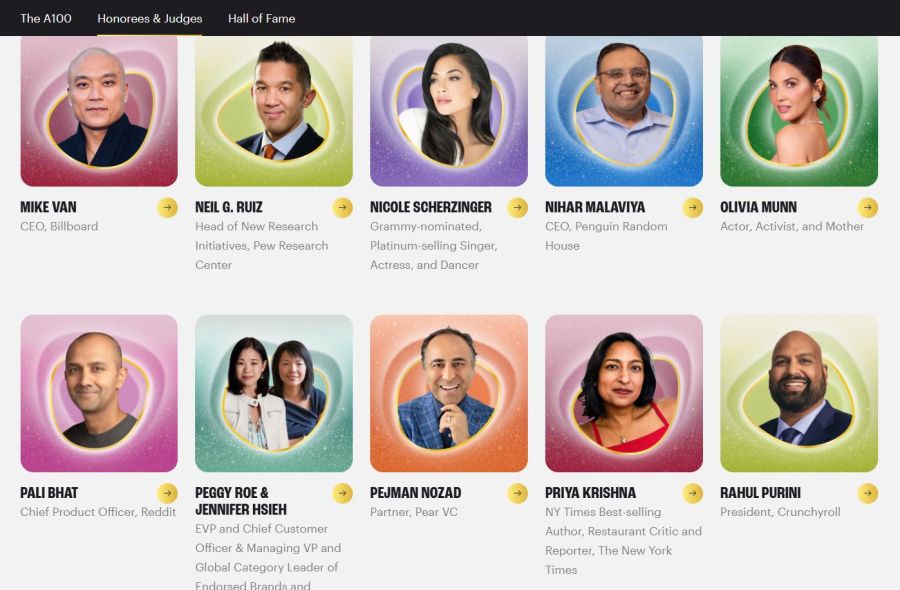Click the arrow icon beside Mike Van
Image resolution: width=900 pixels, height=590 pixels.
pos(168,208)
